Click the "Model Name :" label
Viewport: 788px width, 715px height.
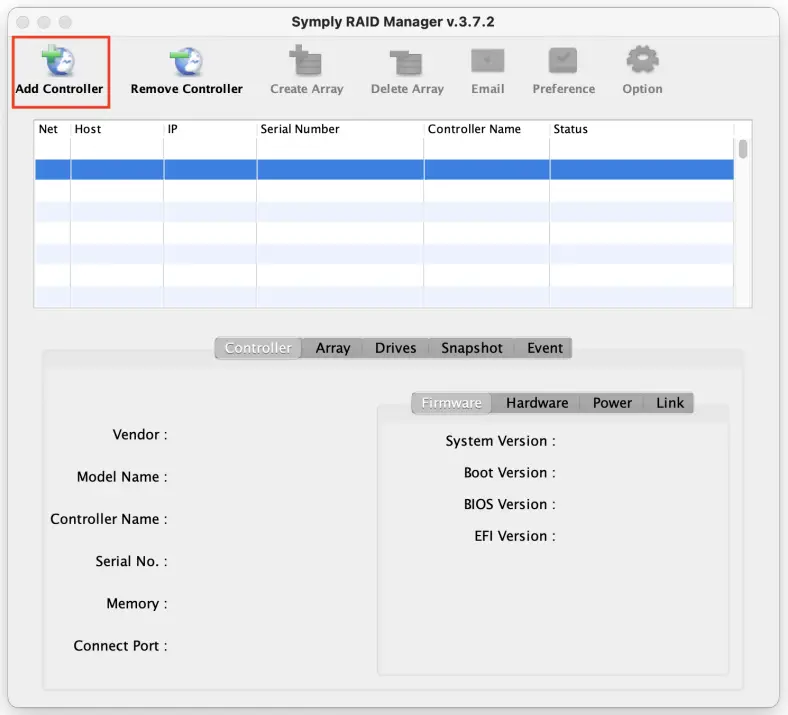[x=122, y=476]
